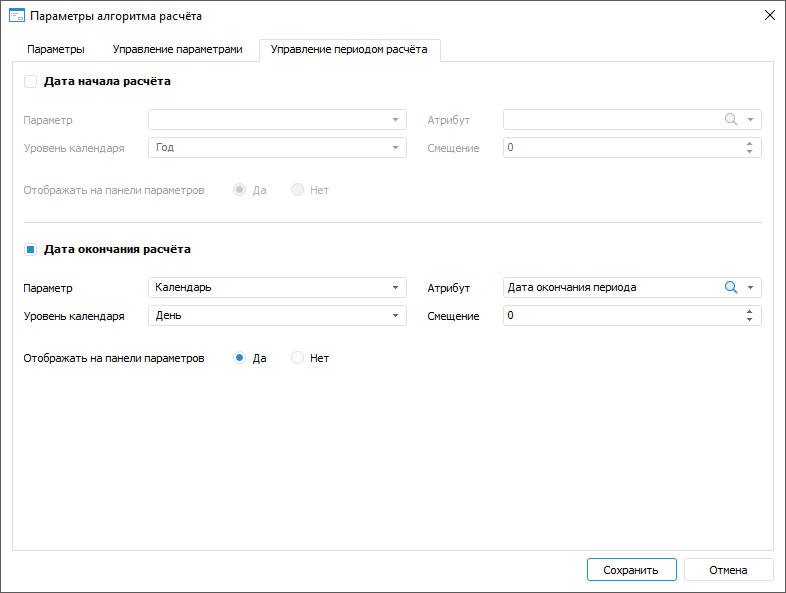Open Атрибут dropdown arrow for end date
The image size is (786, 593).
click(750, 287)
